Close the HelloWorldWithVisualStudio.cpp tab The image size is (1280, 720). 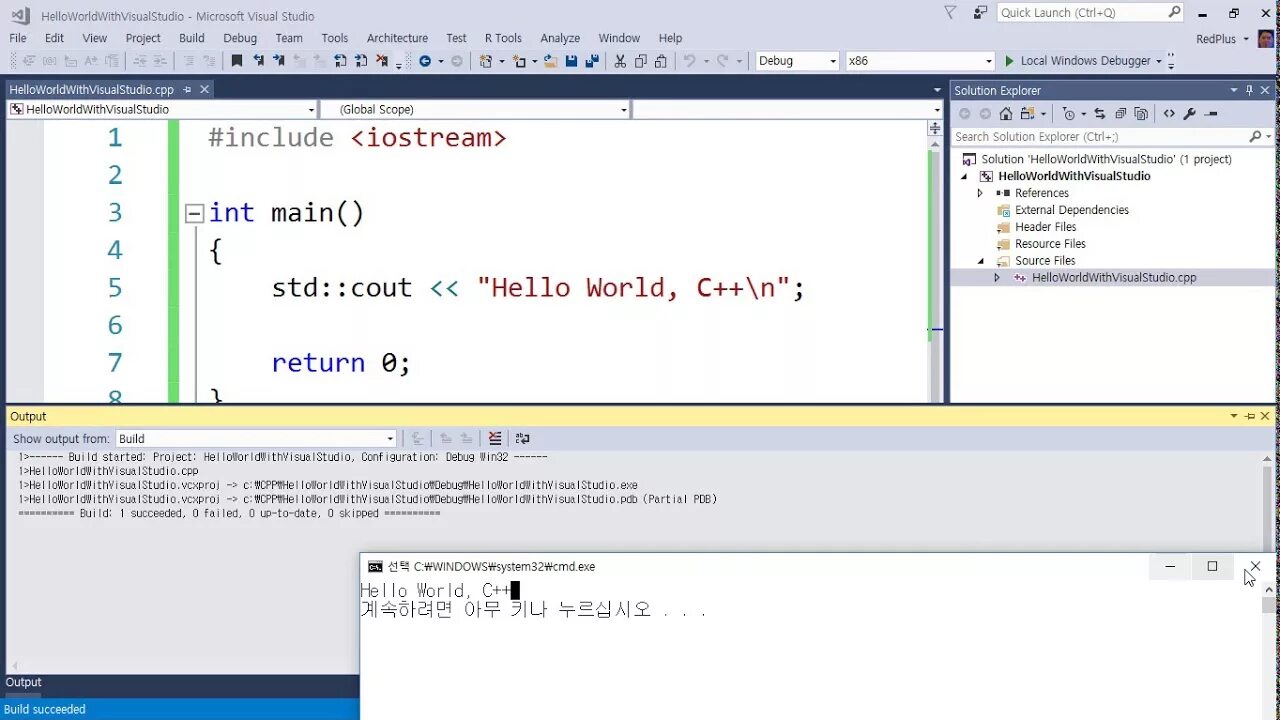[x=204, y=89]
